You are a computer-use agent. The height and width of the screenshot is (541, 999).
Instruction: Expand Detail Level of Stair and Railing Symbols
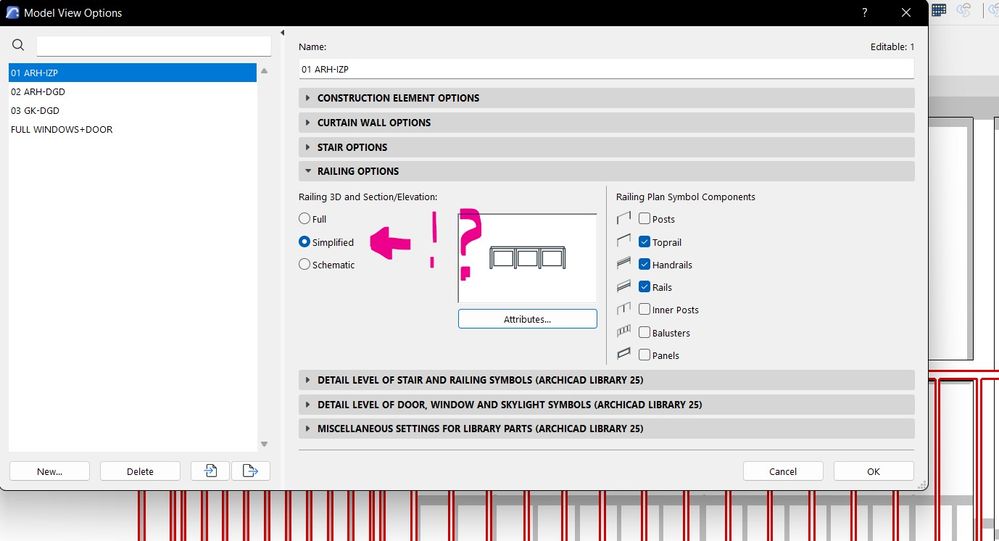point(606,380)
